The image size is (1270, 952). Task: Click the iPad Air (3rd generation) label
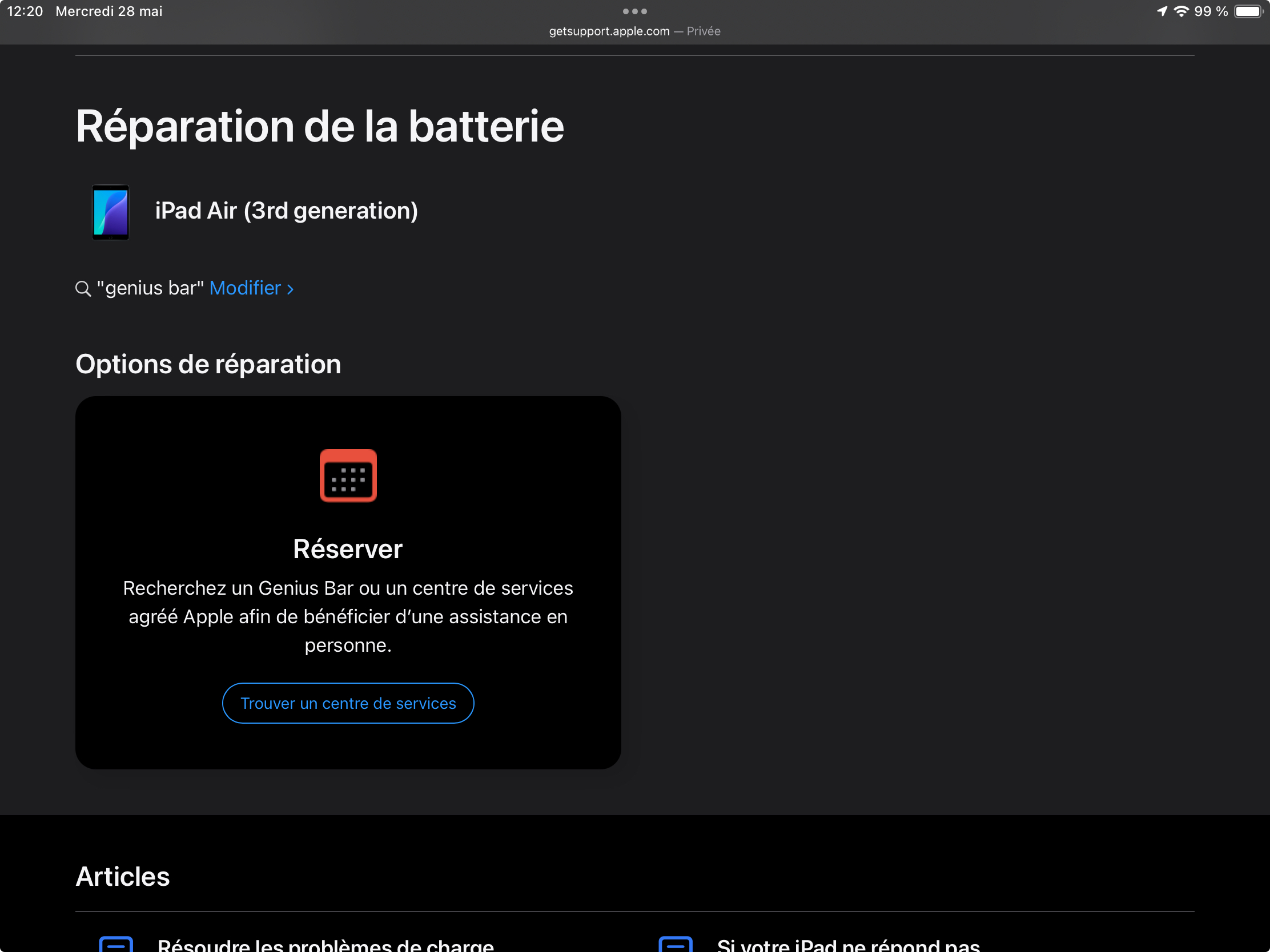click(287, 211)
